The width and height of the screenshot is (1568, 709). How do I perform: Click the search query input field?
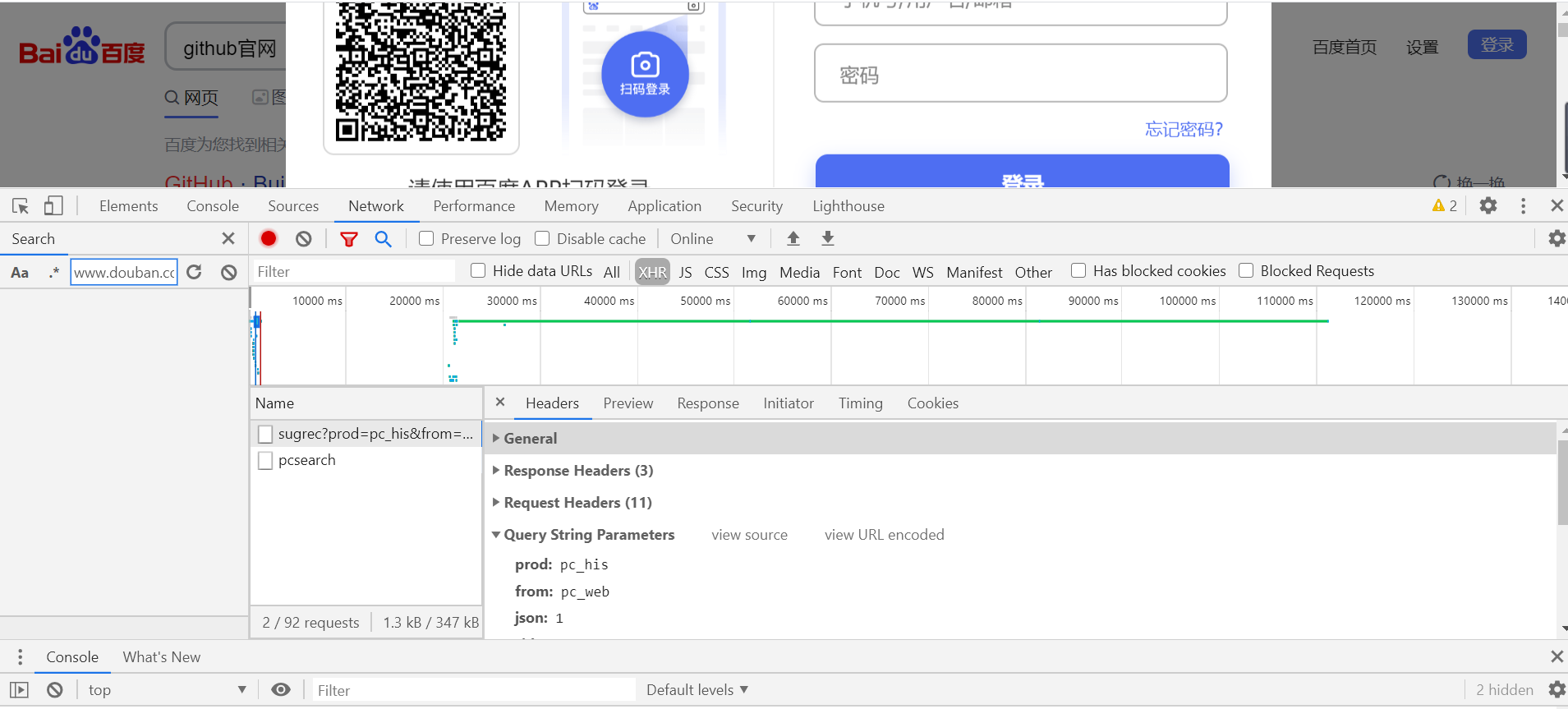(x=124, y=272)
